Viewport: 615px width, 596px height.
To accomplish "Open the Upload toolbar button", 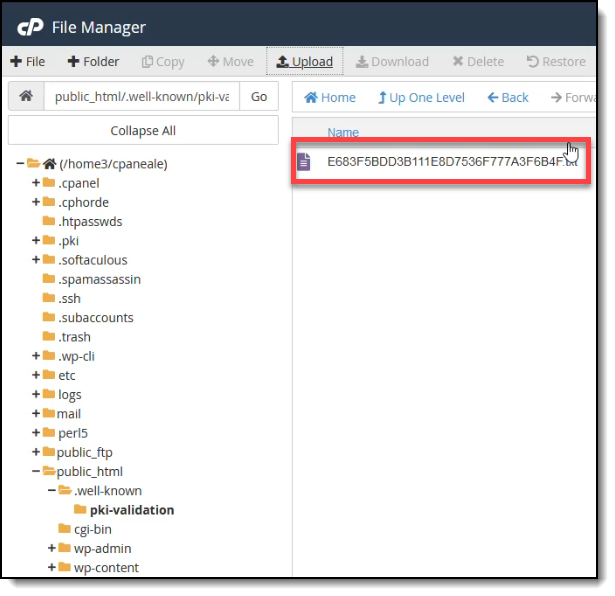I will 305,61.
